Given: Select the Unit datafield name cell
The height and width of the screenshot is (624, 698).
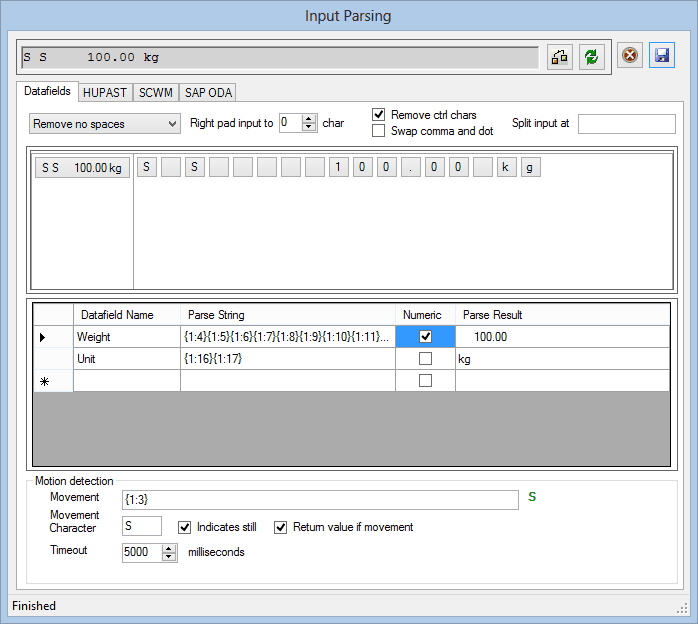Looking at the screenshot, I should click(127, 359).
